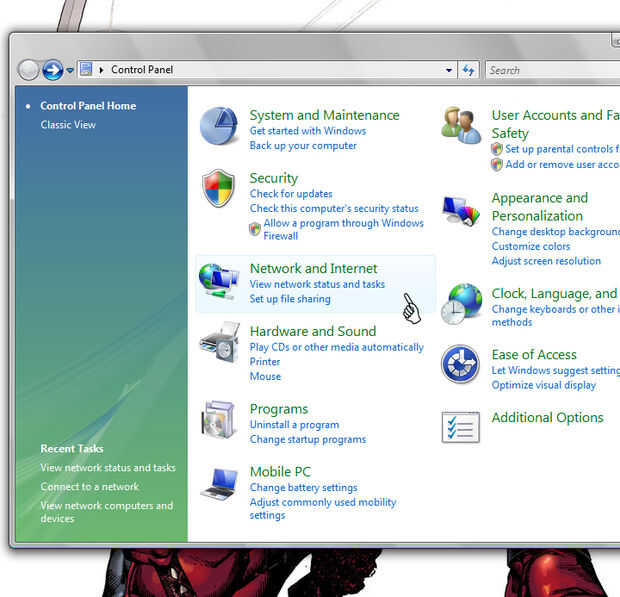
Task: Click Set up parental controls link
Action: pyautogui.click(x=562, y=149)
